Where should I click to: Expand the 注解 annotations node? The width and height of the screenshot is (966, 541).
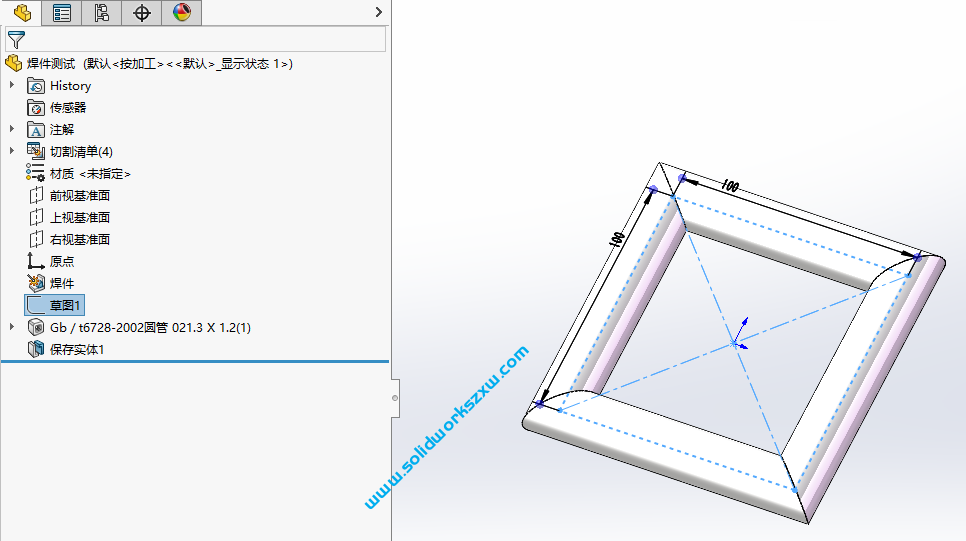click(x=12, y=129)
